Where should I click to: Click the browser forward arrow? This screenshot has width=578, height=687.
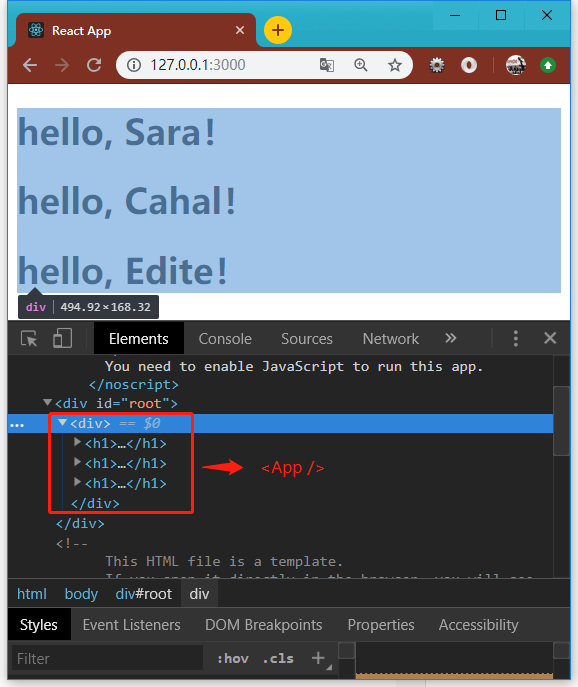pos(62,65)
